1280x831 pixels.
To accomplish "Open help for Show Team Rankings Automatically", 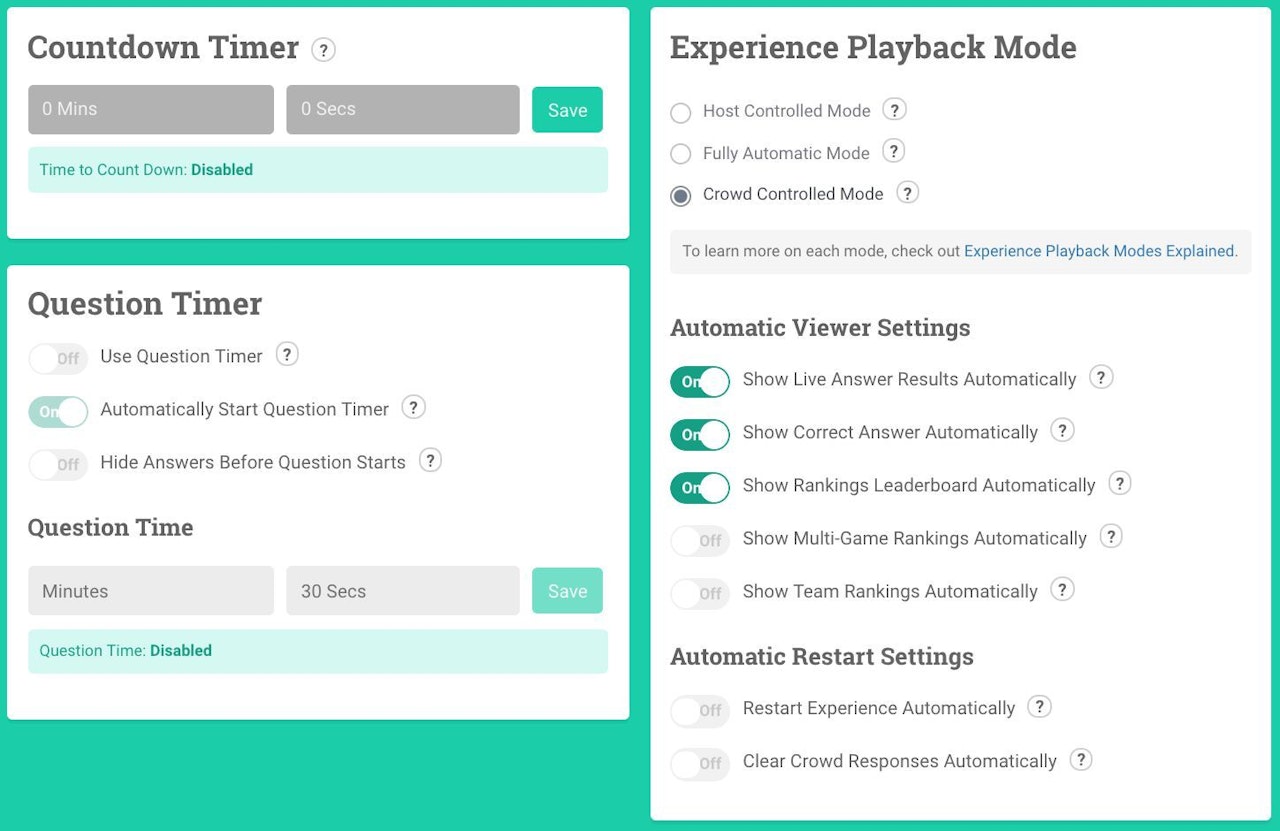I will click(1062, 589).
